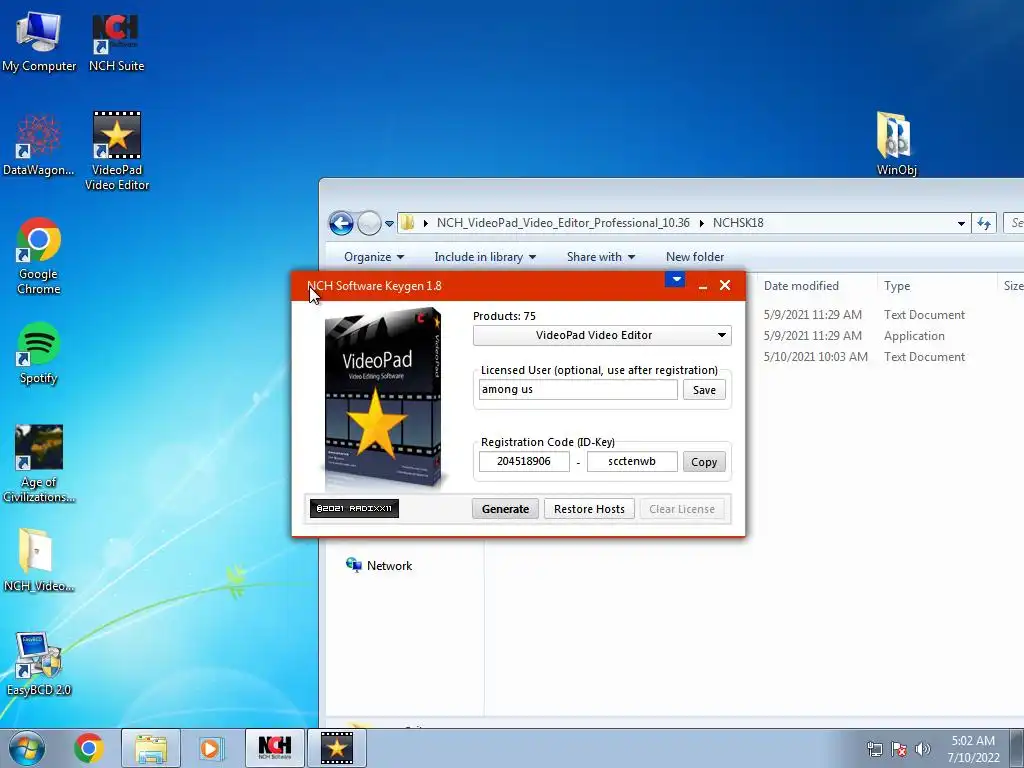Open My Computer desktop icon
This screenshot has height=768, width=1024.
pos(39,42)
